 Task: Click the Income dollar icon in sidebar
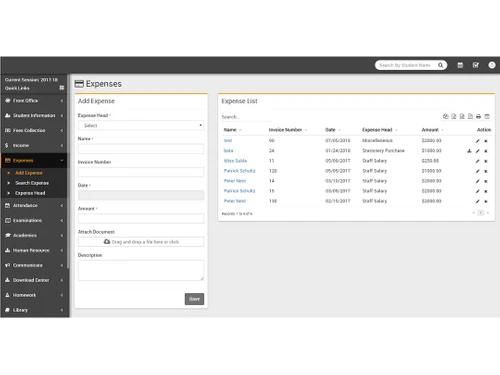(7, 145)
